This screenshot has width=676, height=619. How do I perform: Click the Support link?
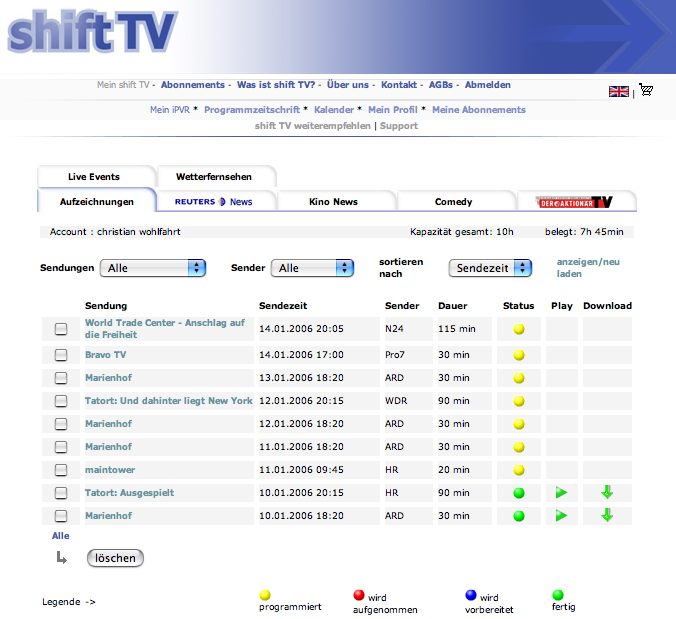[399, 126]
